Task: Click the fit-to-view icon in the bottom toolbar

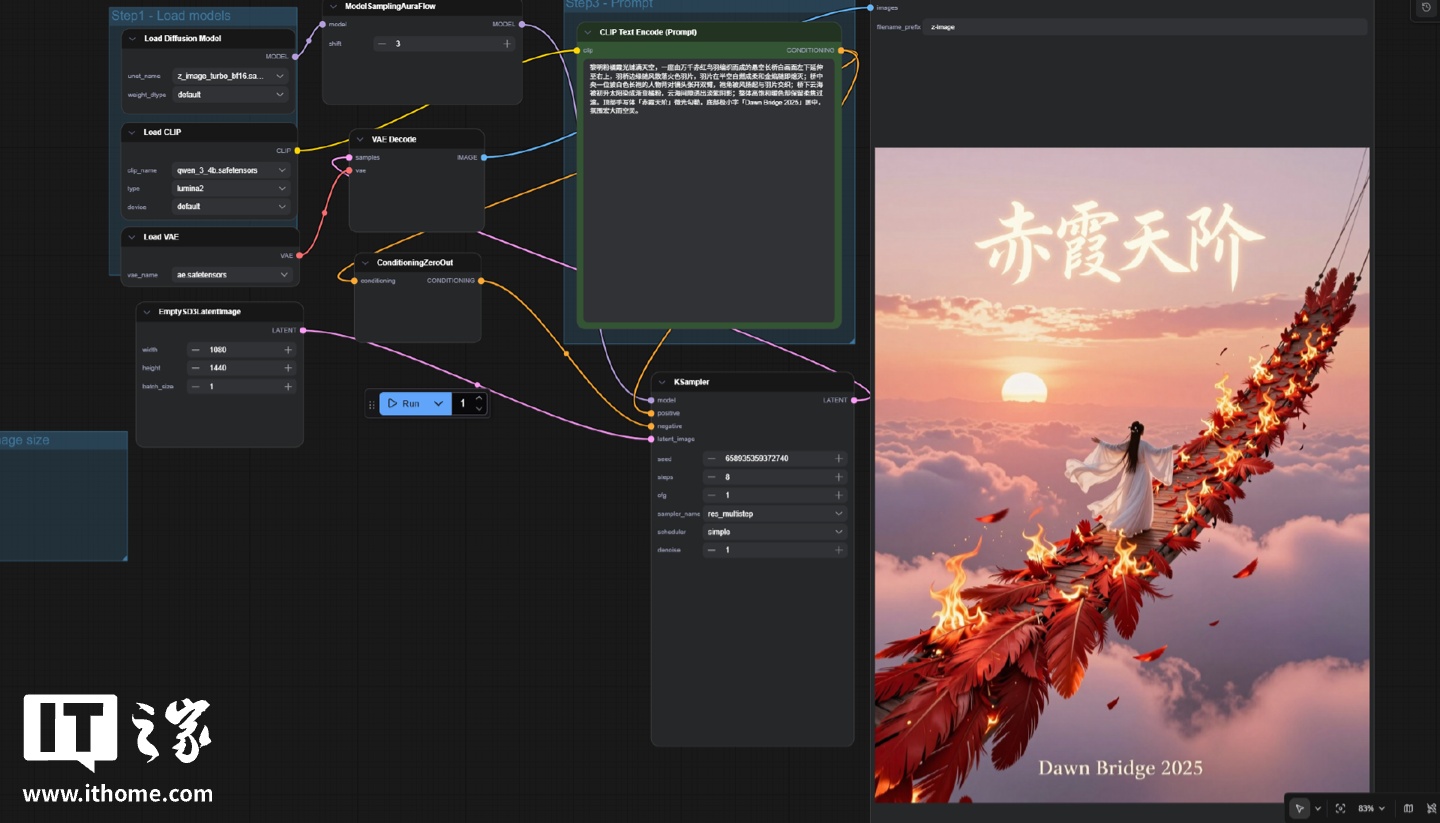Action: tap(1340, 808)
